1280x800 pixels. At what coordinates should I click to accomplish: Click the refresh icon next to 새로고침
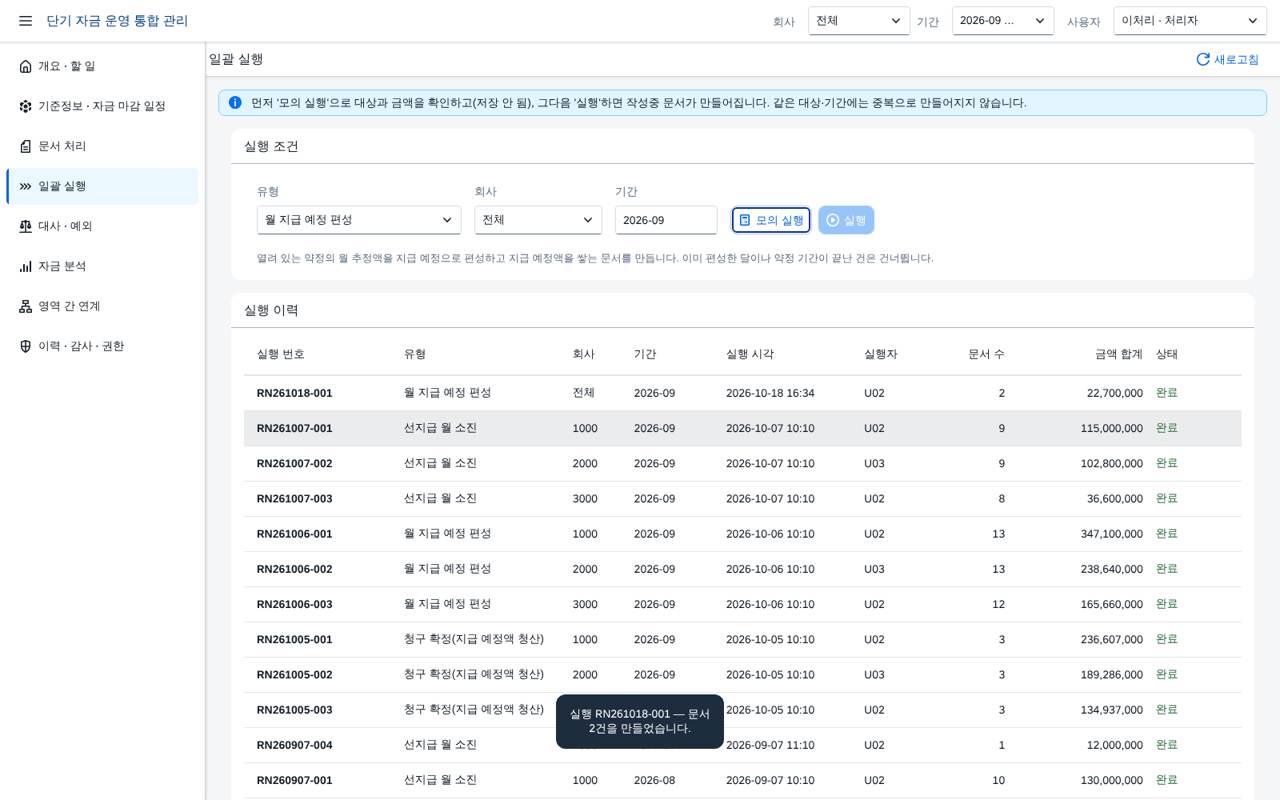coord(1203,59)
